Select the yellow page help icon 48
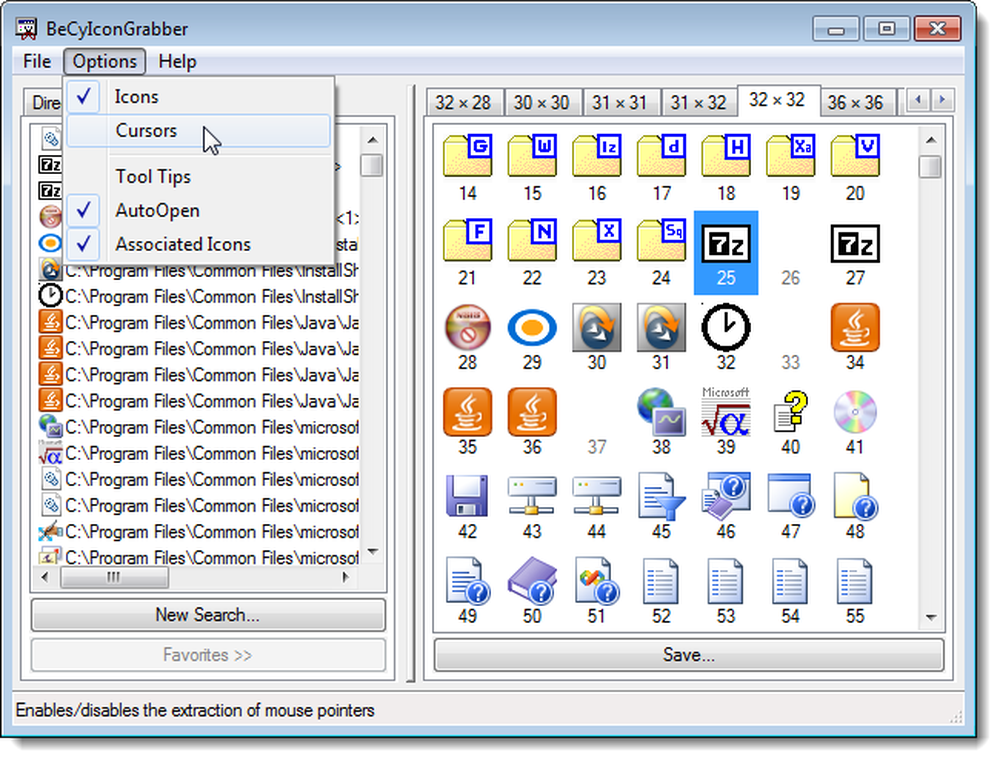 point(855,496)
